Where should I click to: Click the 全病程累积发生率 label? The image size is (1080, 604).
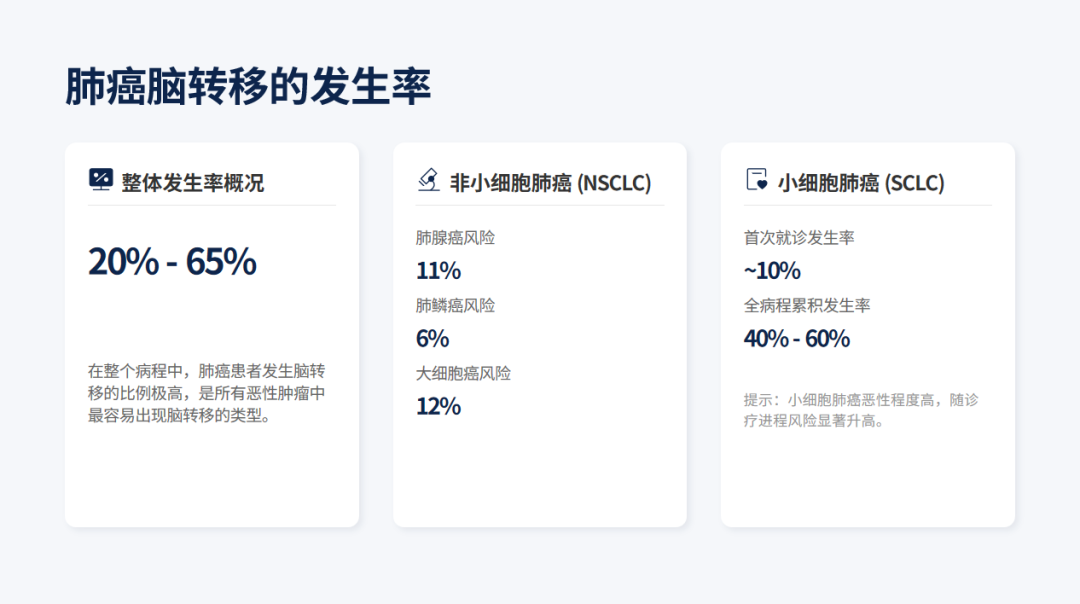click(807, 306)
